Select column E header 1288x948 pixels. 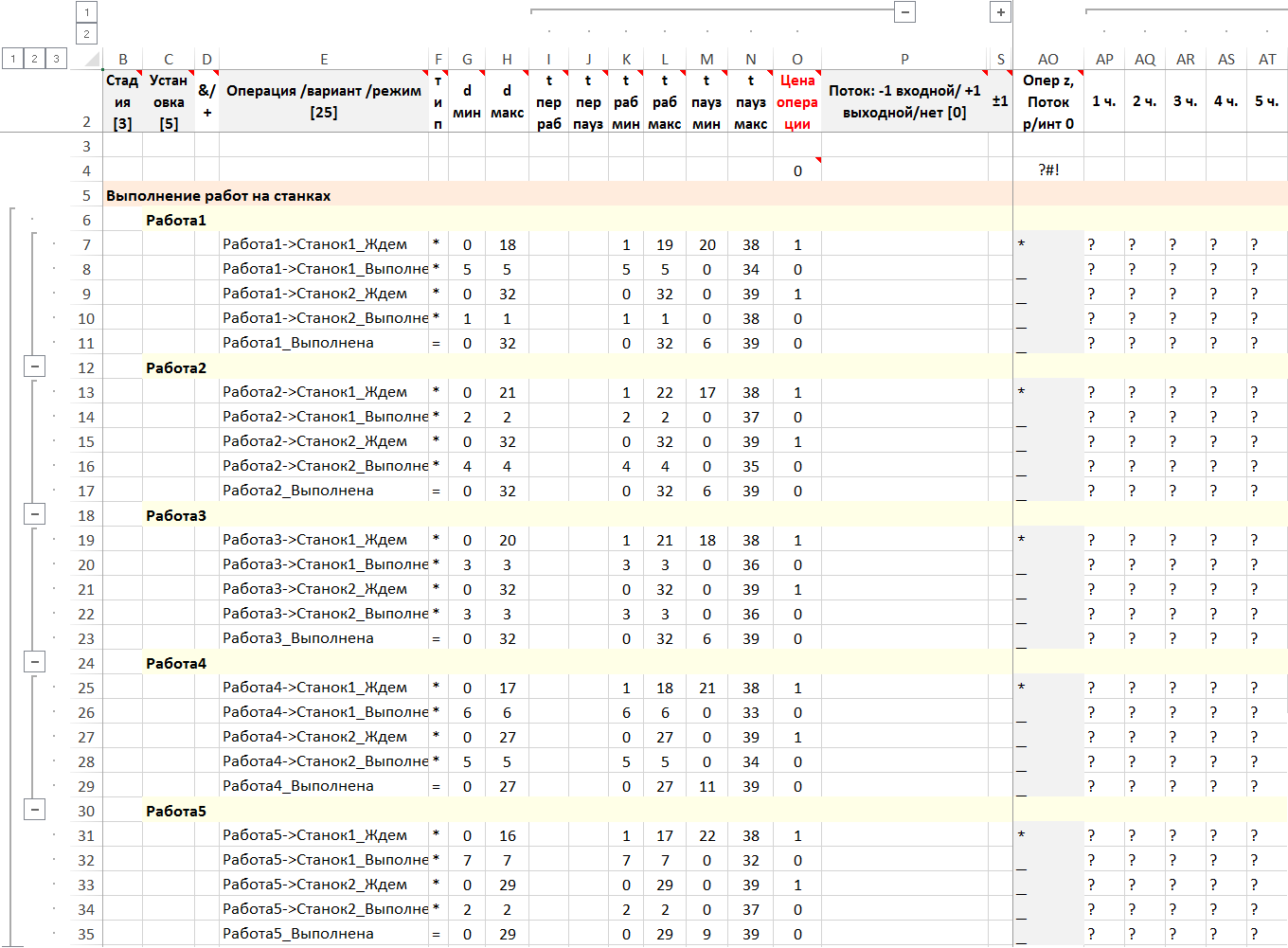pos(323,59)
